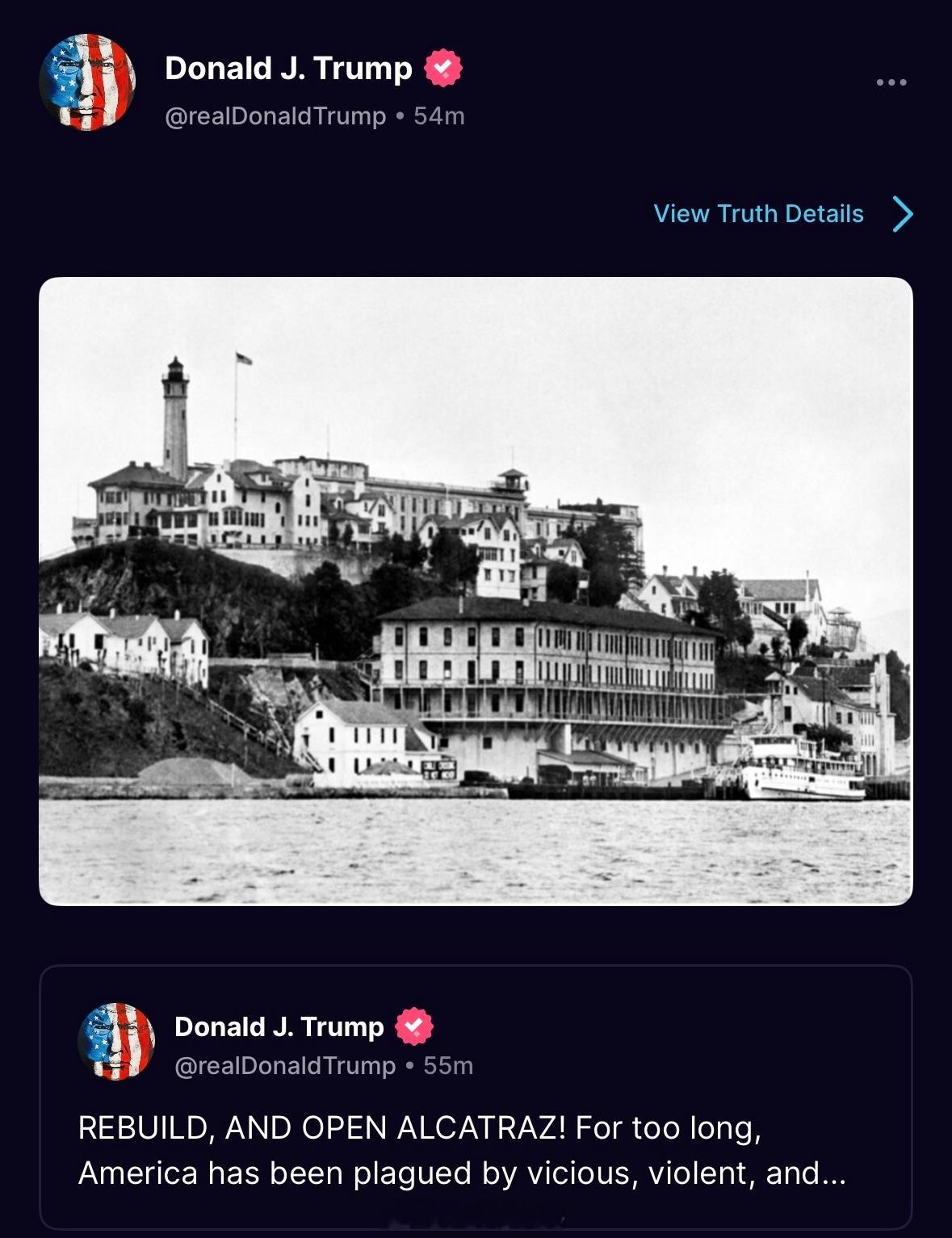This screenshot has width=952, height=1238.
Task: Tap the top post's flag-face profile avatar
Action: click(x=87, y=82)
